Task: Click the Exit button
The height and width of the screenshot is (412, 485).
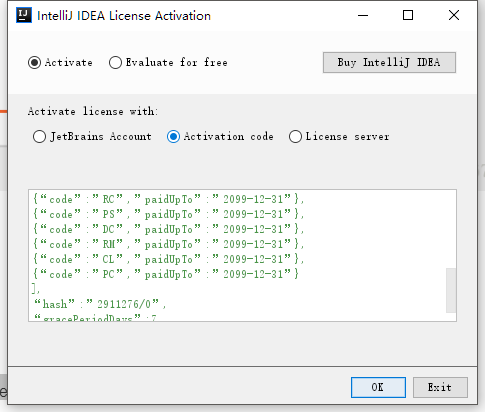Action: 440,387
